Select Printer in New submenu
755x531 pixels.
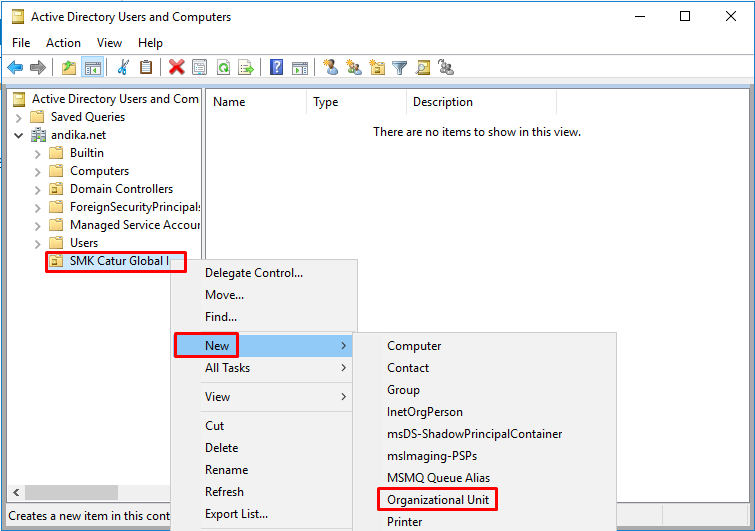(x=484, y=522)
